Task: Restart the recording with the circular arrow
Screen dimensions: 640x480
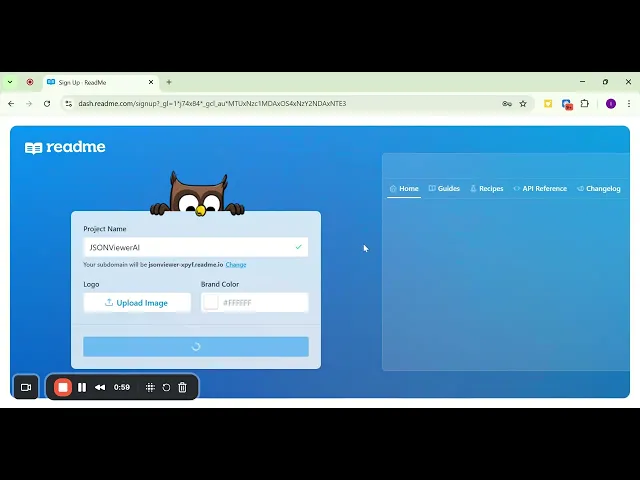Action: coord(166,387)
